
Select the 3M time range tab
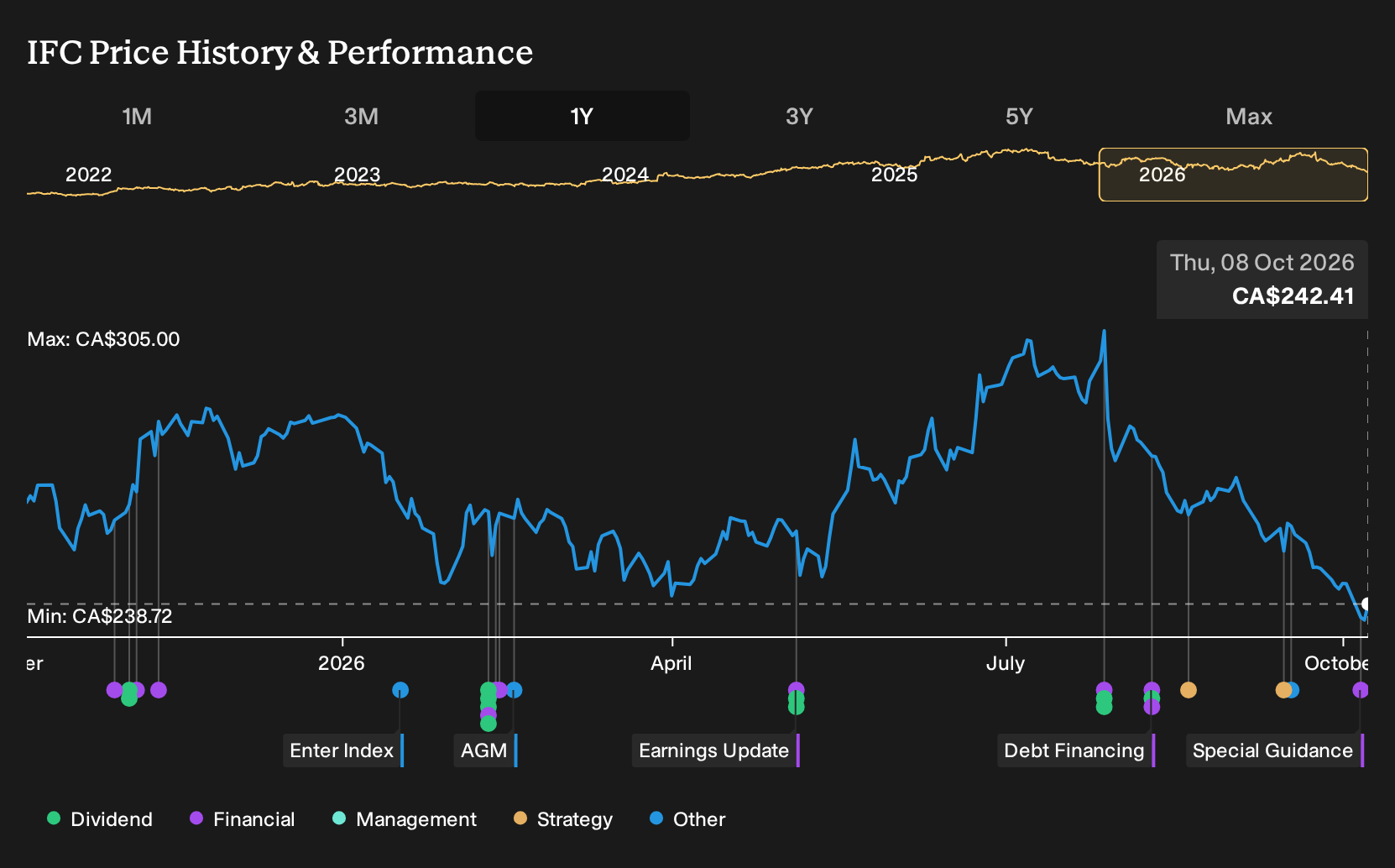361,116
